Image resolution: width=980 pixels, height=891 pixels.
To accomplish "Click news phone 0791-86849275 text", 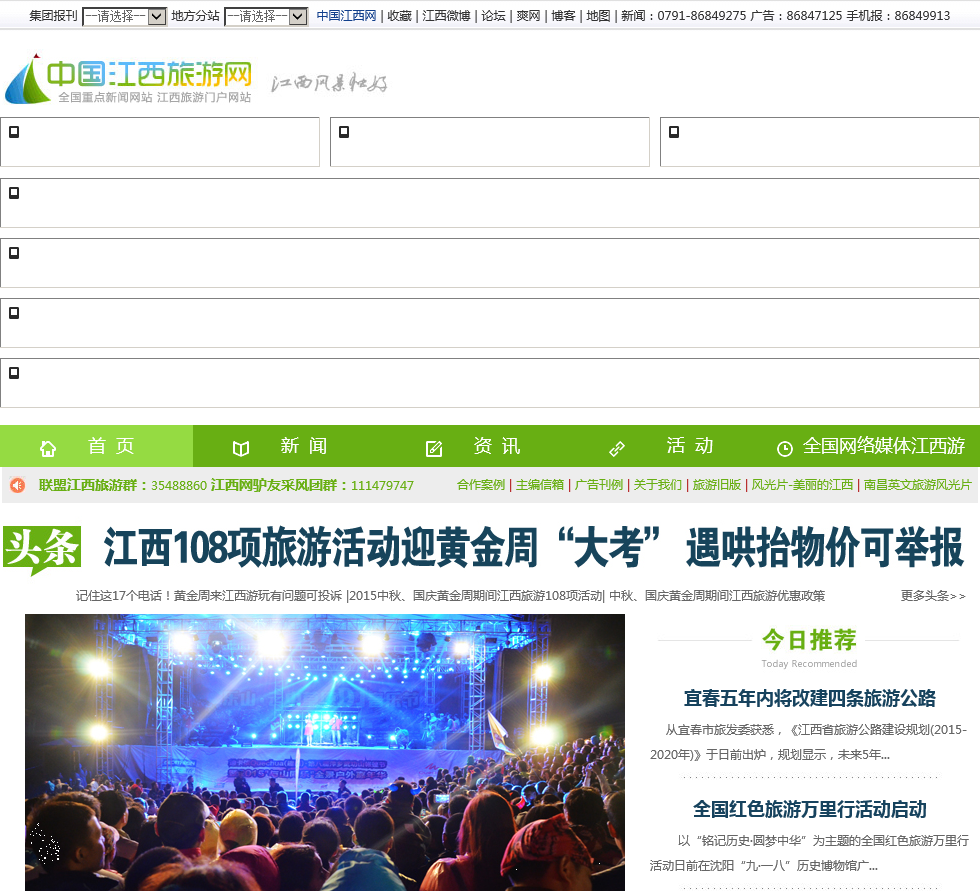I will pos(701,16).
